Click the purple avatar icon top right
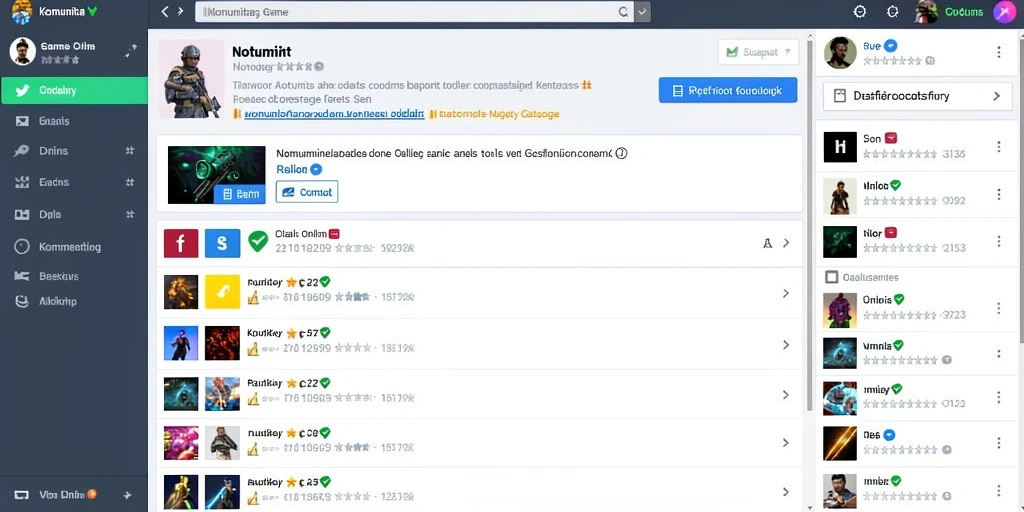Viewport: 1024px width, 512px height. (x=1004, y=12)
